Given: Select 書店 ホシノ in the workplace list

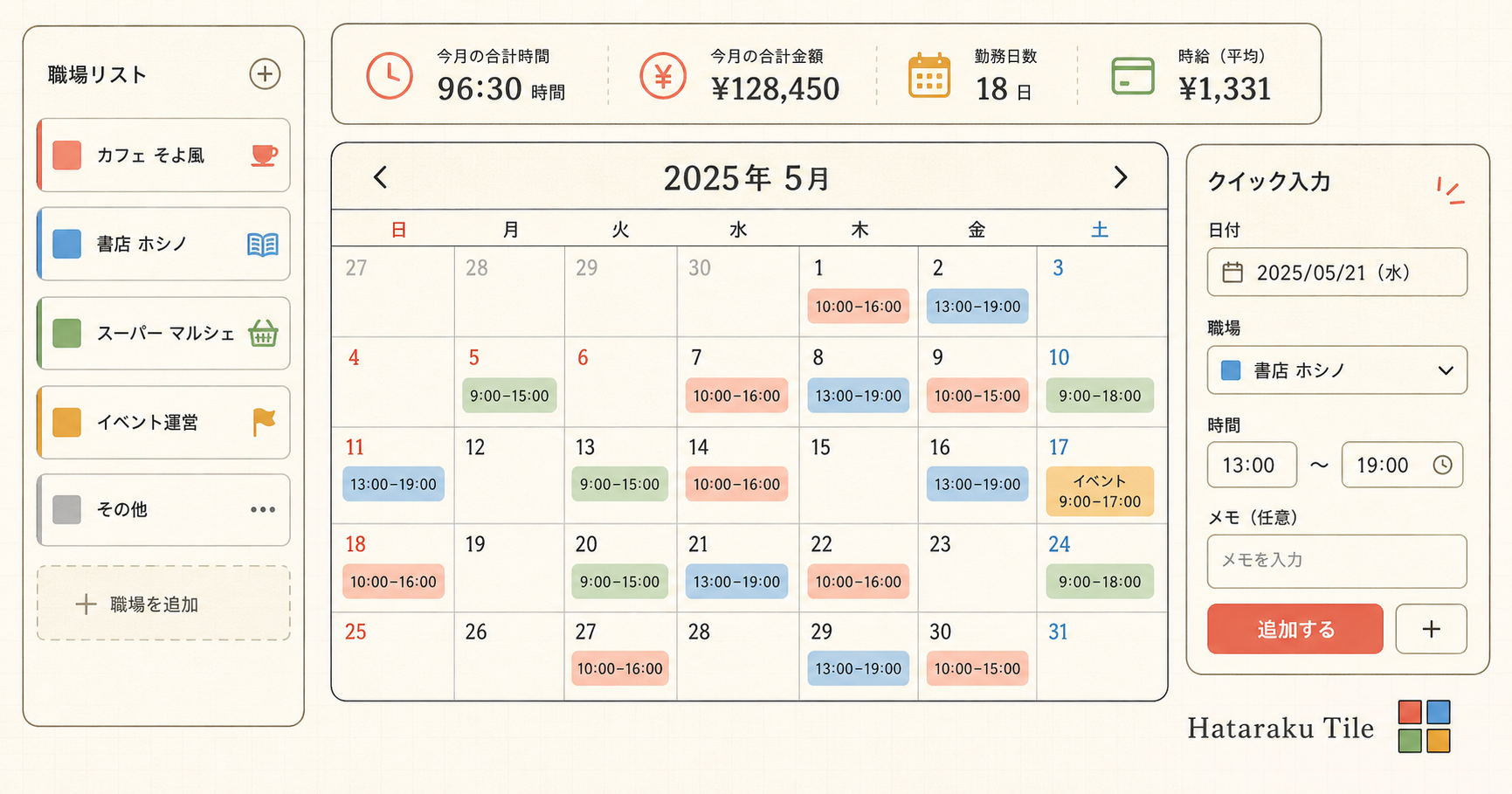Looking at the screenshot, I should coord(163,244).
